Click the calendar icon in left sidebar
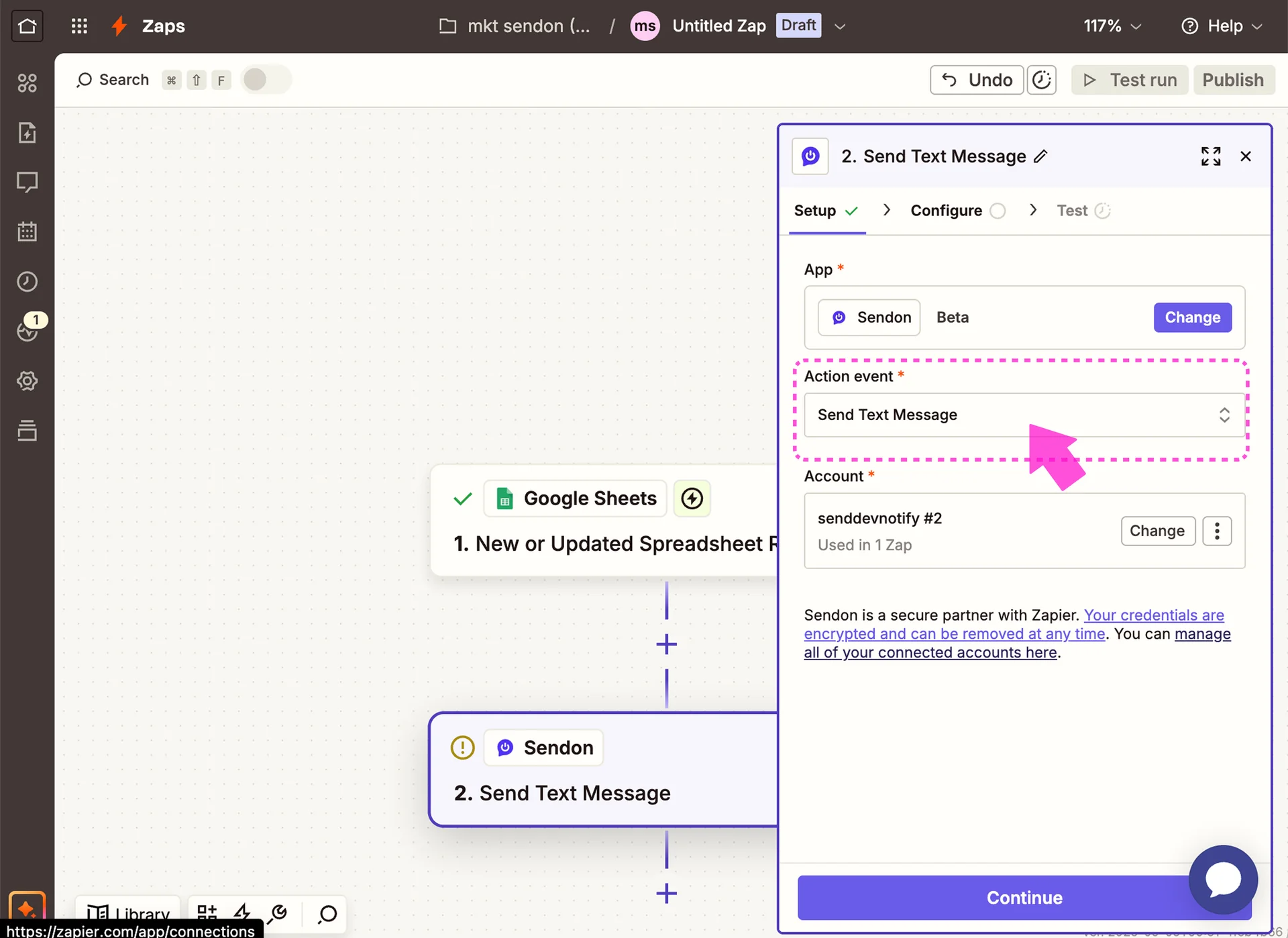Viewport: 1288px width, 938px height. pyautogui.click(x=27, y=231)
